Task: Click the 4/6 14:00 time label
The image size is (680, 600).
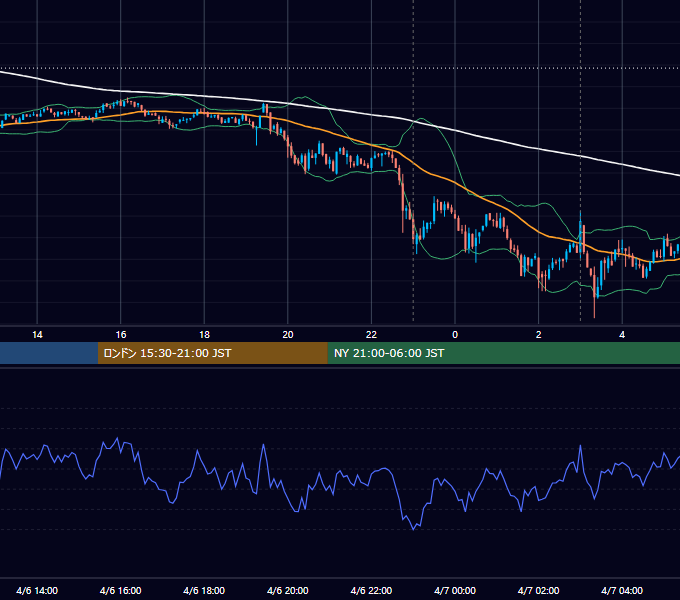Action: pyautogui.click(x=37, y=590)
